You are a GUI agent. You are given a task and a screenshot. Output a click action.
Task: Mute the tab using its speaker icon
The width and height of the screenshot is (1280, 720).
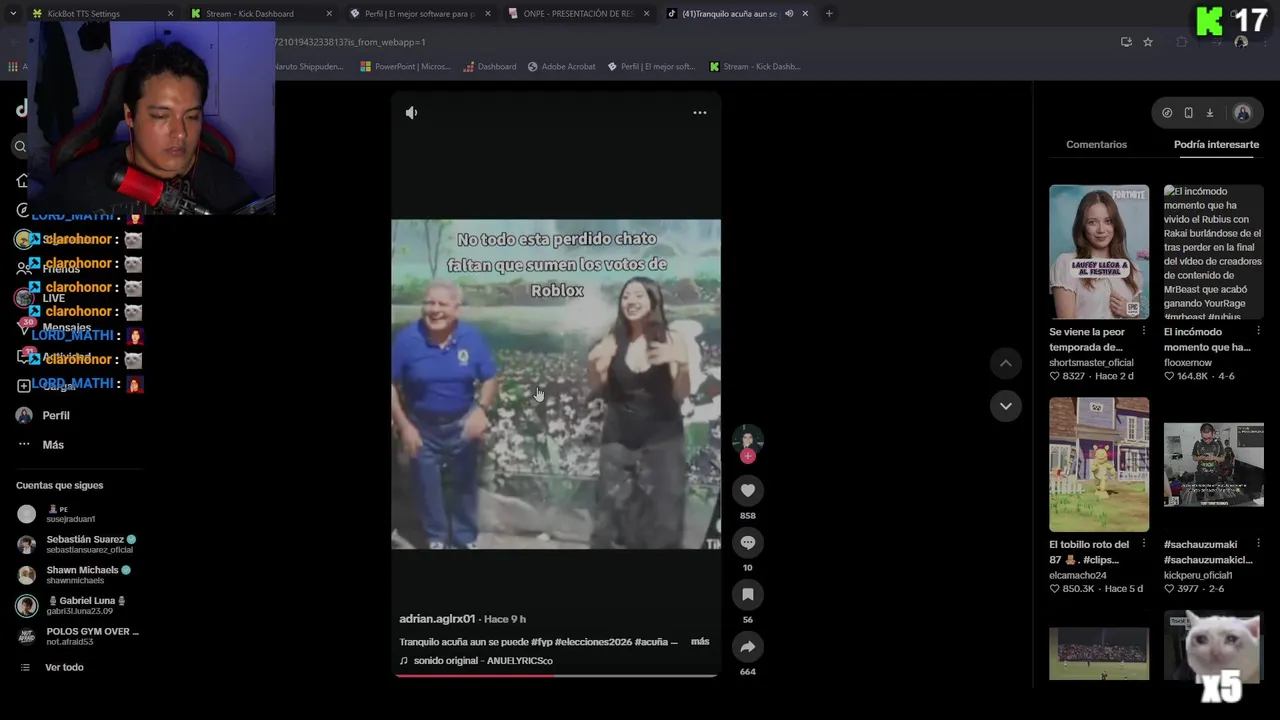pyautogui.click(x=789, y=14)
